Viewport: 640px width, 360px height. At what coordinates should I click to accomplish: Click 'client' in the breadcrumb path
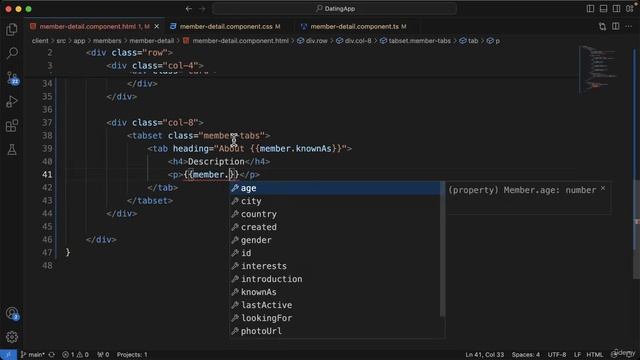coord(40,41)
